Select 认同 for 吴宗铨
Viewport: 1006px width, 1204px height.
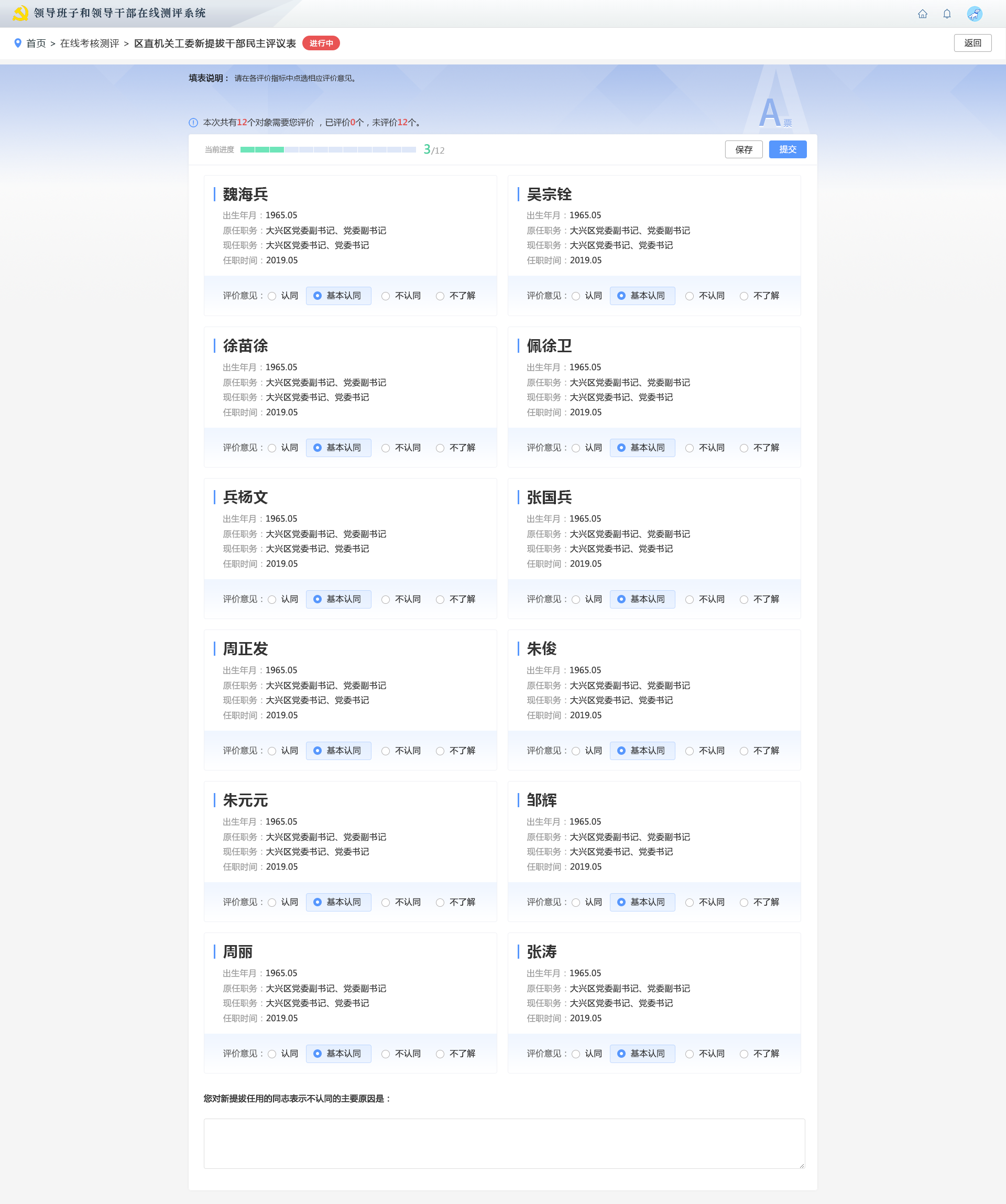pos(587,296)
